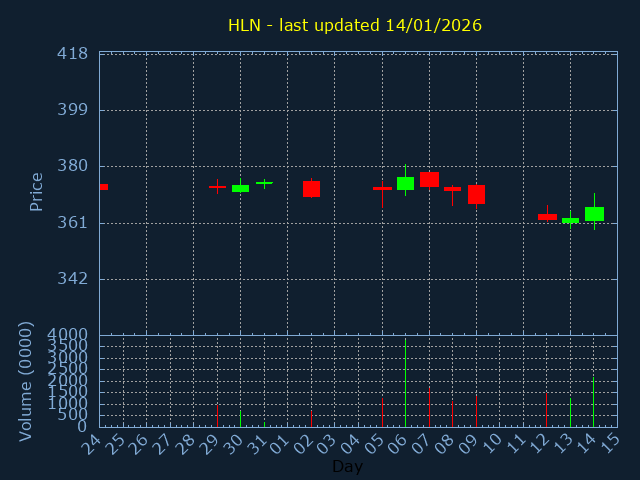Screen dimensions: 640x480
Task: Click the Day x-axis title
Action: 347,466
